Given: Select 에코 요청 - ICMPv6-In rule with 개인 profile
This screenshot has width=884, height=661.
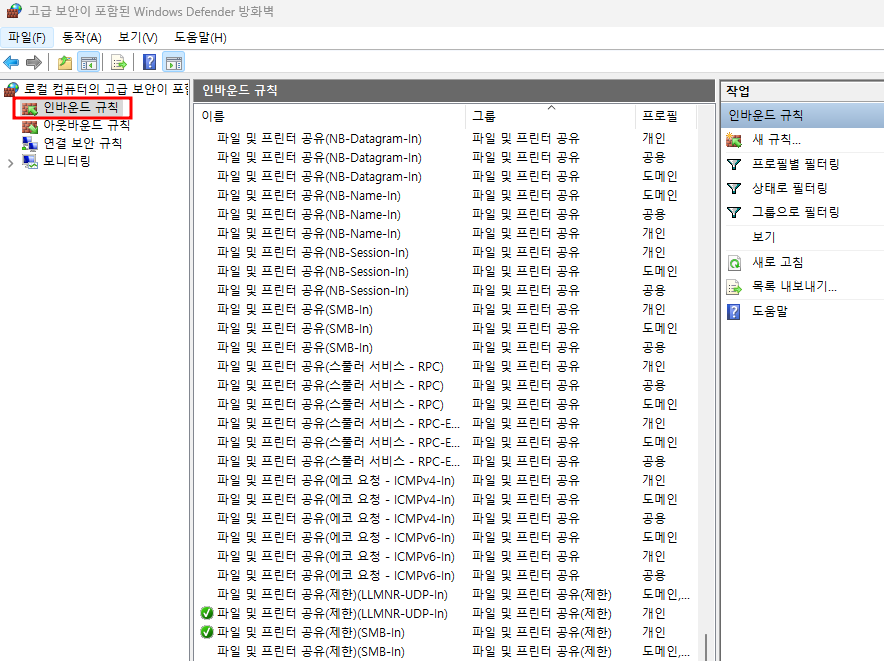Looking at the screenshot, I should [x=447, y=556].
